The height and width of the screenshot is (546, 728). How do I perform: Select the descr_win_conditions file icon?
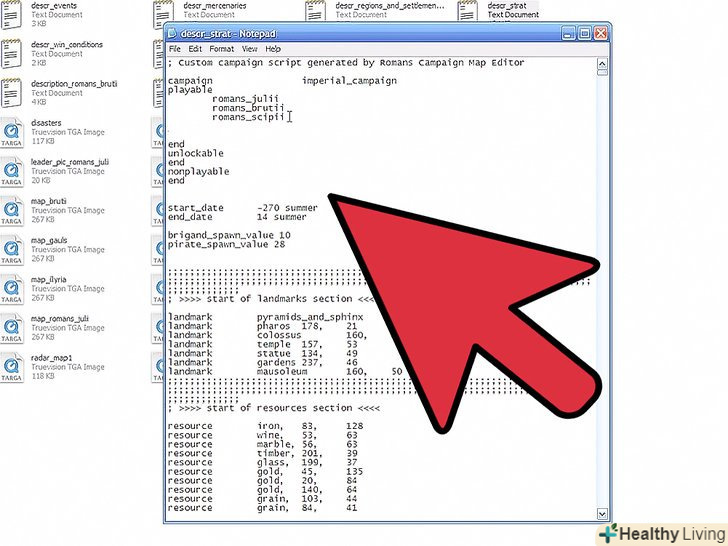tap(11, 54)
